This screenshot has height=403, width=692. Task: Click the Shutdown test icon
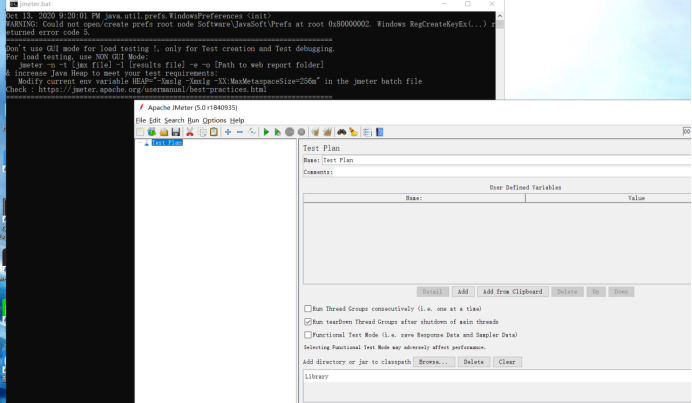pos(301,132)
